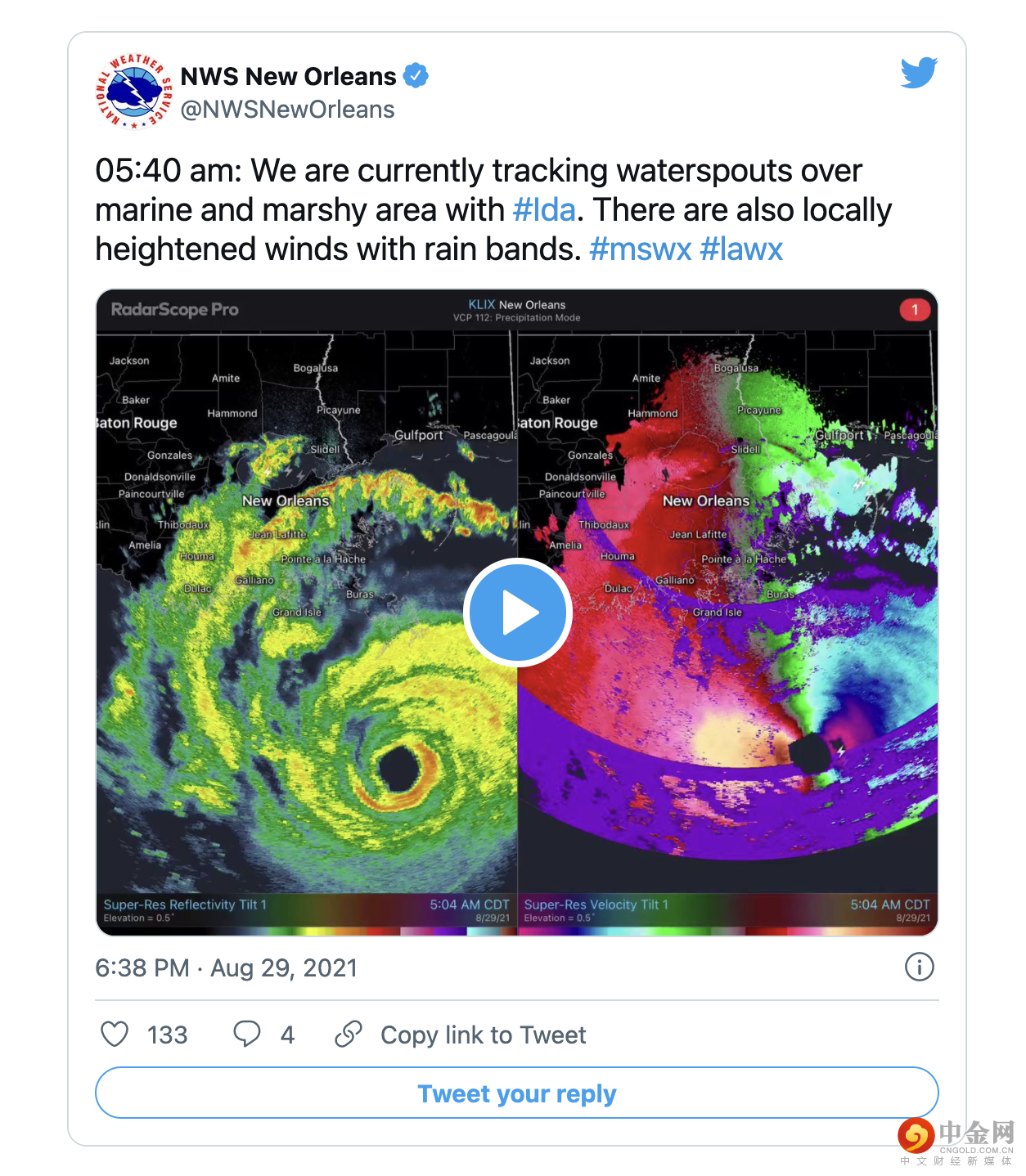Click the blue verified badge icon
1026x1176 pixels.
click(x=416, y=76)
